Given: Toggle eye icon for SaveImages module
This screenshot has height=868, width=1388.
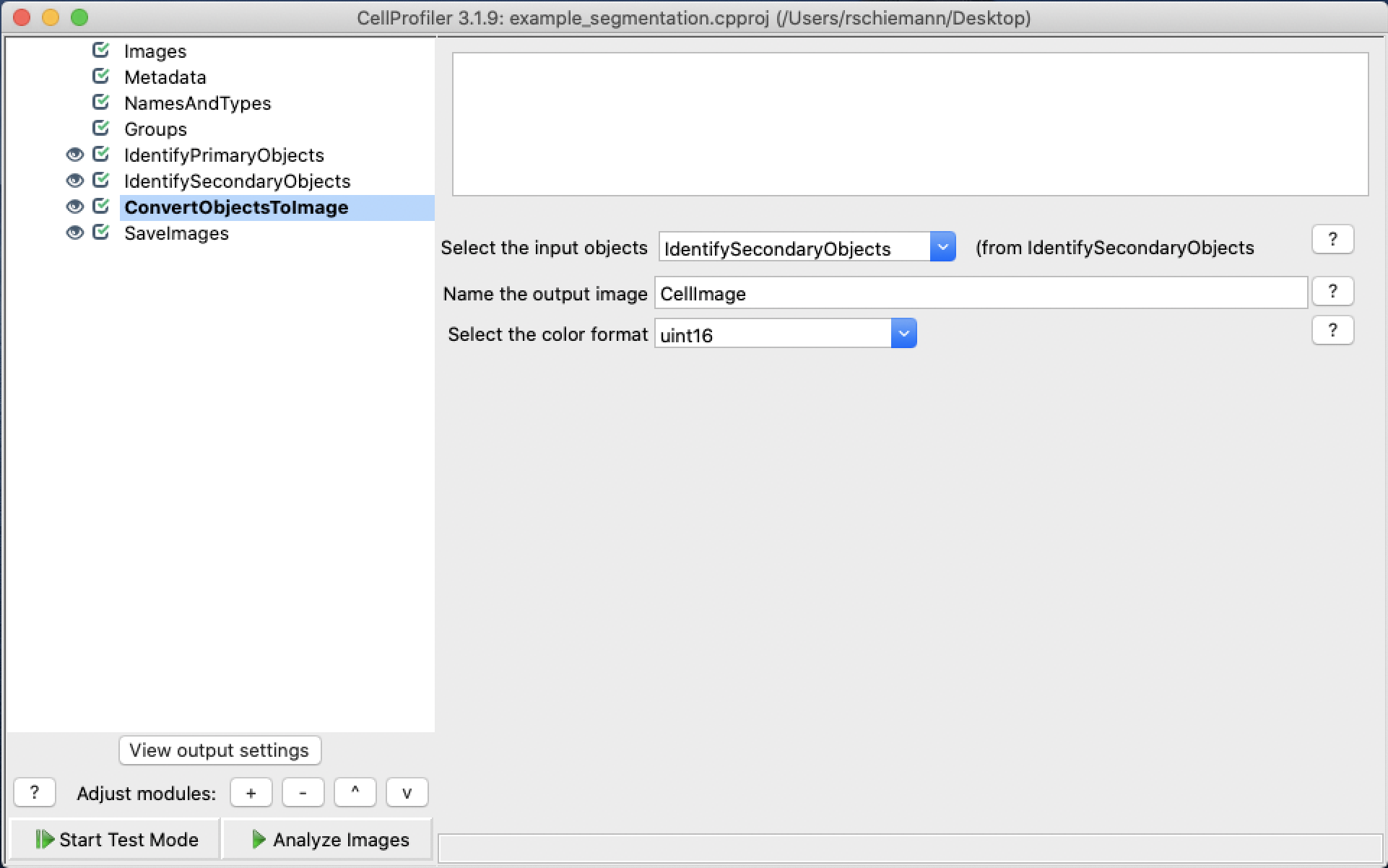Looking at the screenshot, I should (x=74, y=233).
